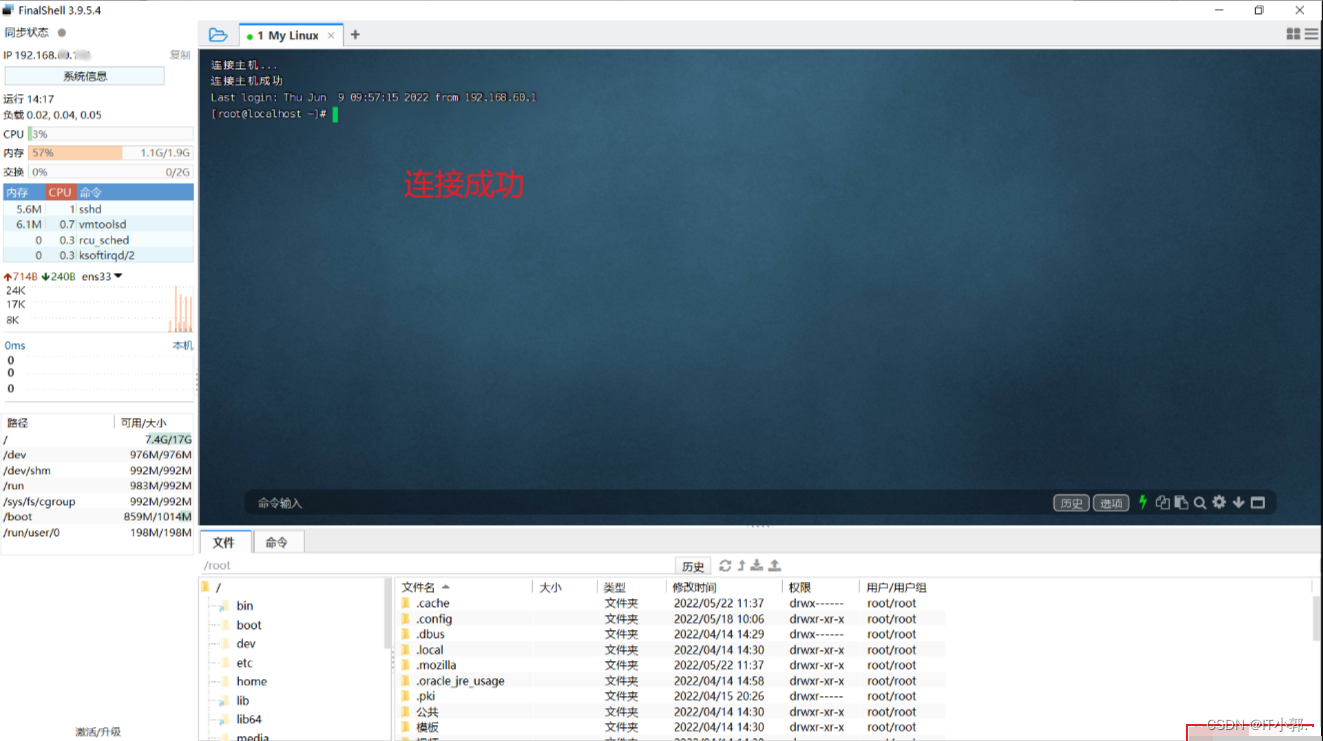Sort processes by CPU column

(60, 192)
